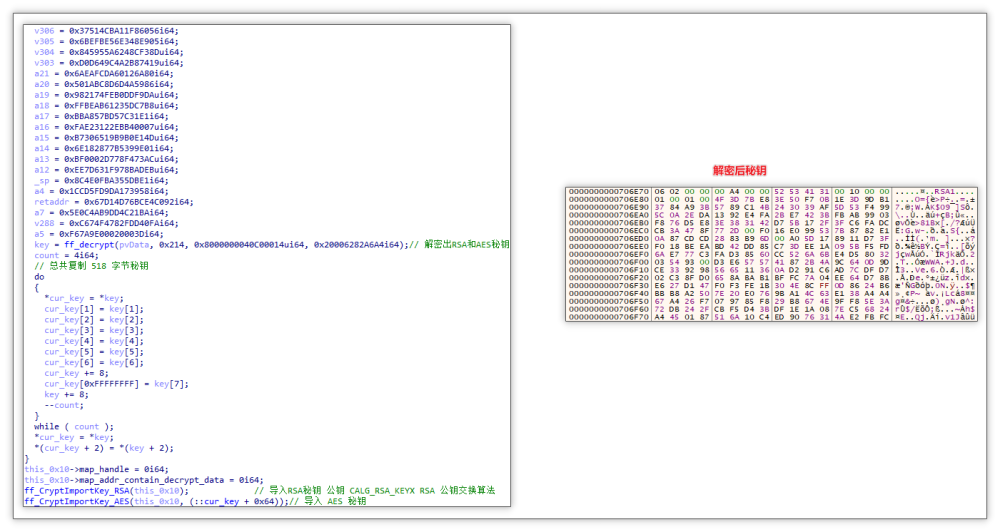Image resolution: width=1000 pixels, height=532 pixels.
Task: Click hex address 0000000000706F70 last row
Action: [x=607, y=318]
